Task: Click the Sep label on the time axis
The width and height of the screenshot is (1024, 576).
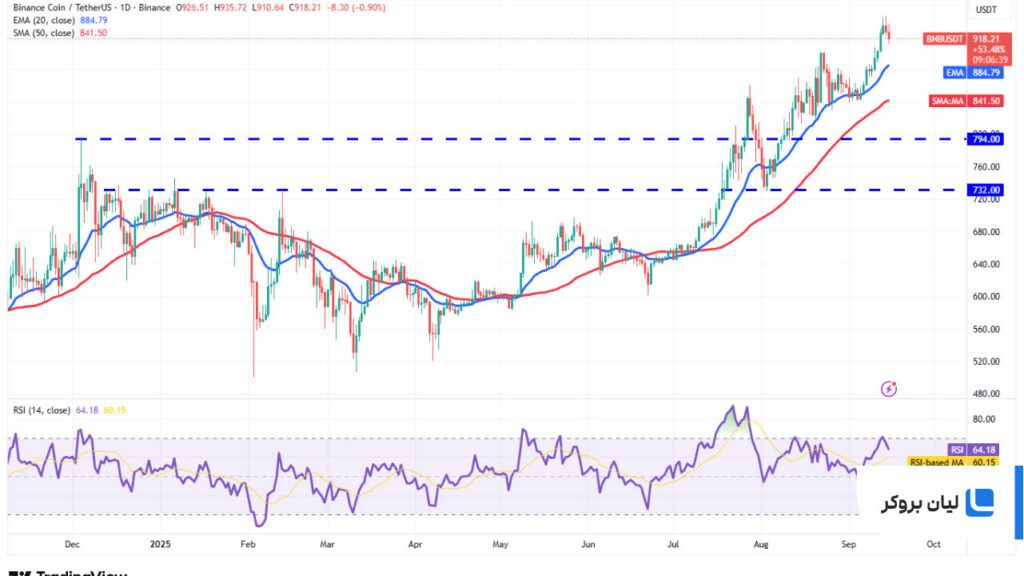Action: pos(848,544)
